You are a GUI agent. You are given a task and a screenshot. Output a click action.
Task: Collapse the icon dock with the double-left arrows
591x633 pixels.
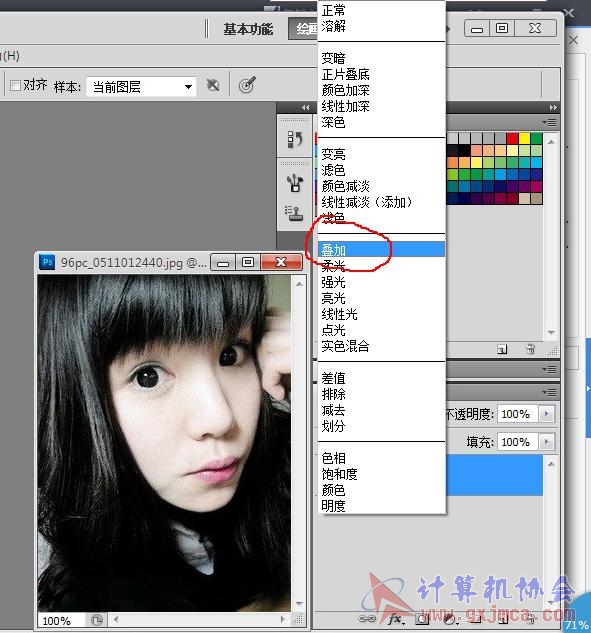(306, 107)
